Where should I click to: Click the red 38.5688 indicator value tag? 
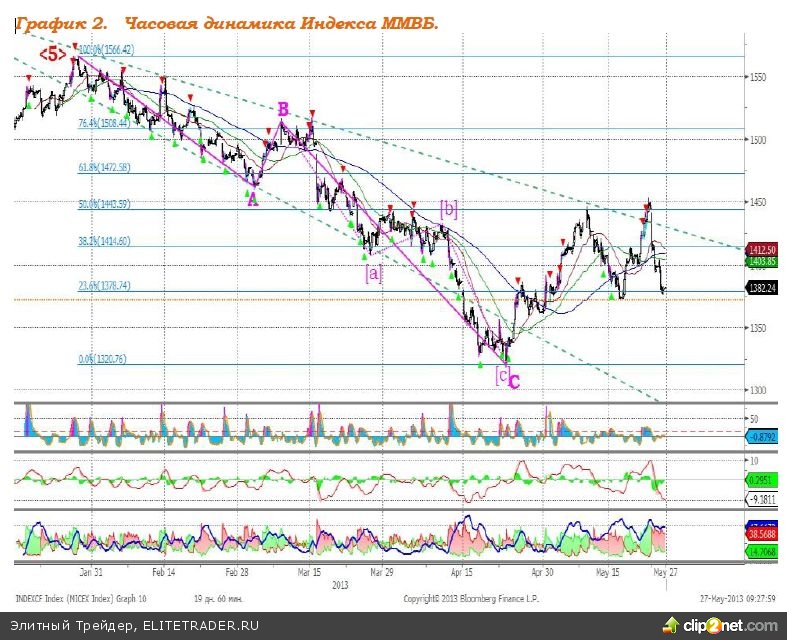765,536
